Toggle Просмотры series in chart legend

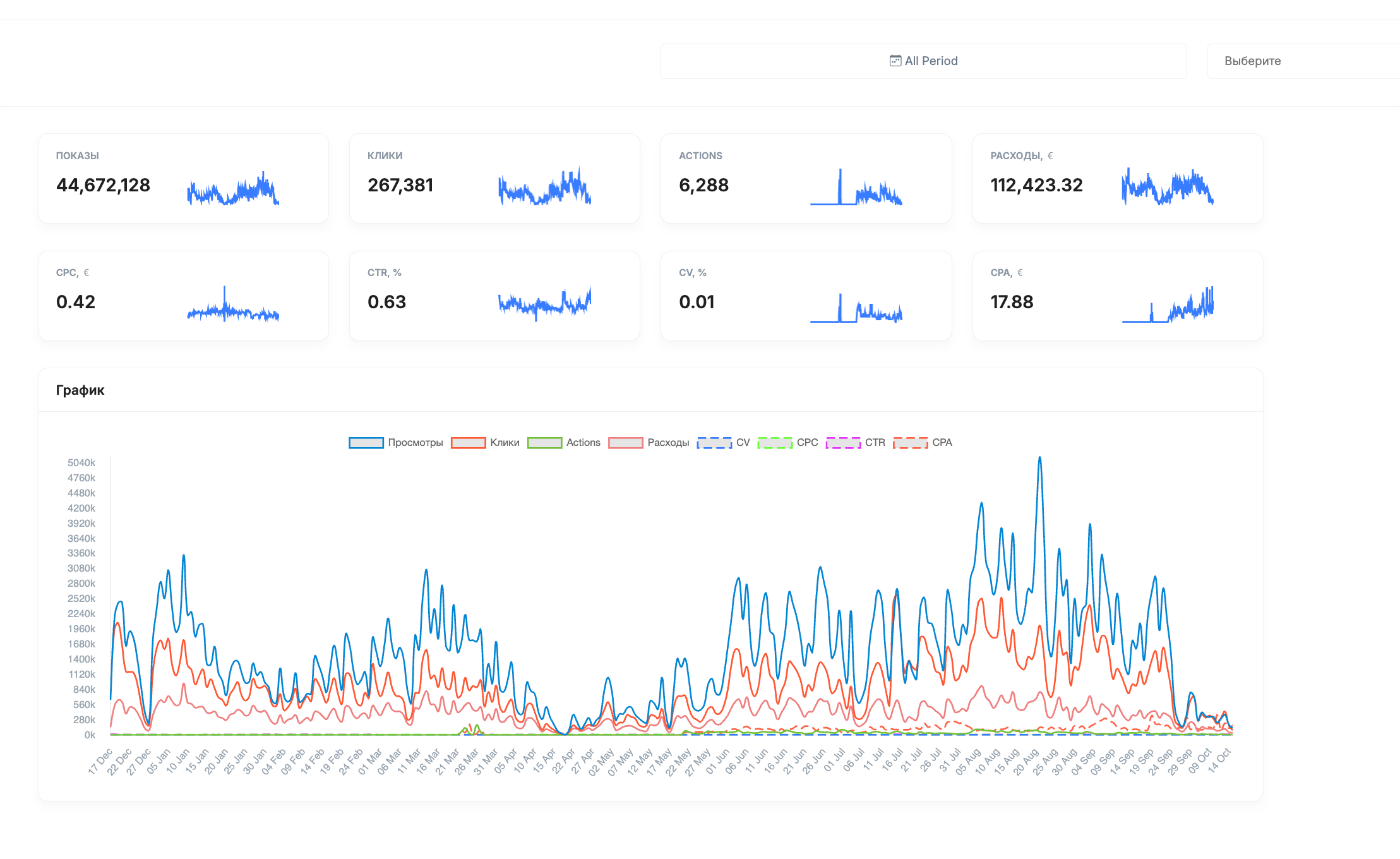[x=396, y=443]
